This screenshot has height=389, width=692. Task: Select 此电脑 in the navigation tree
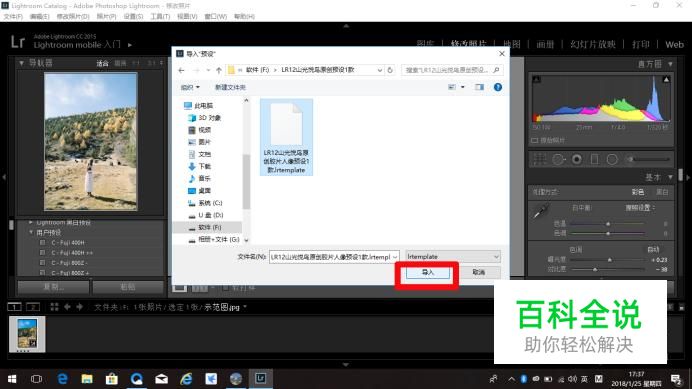198,106
